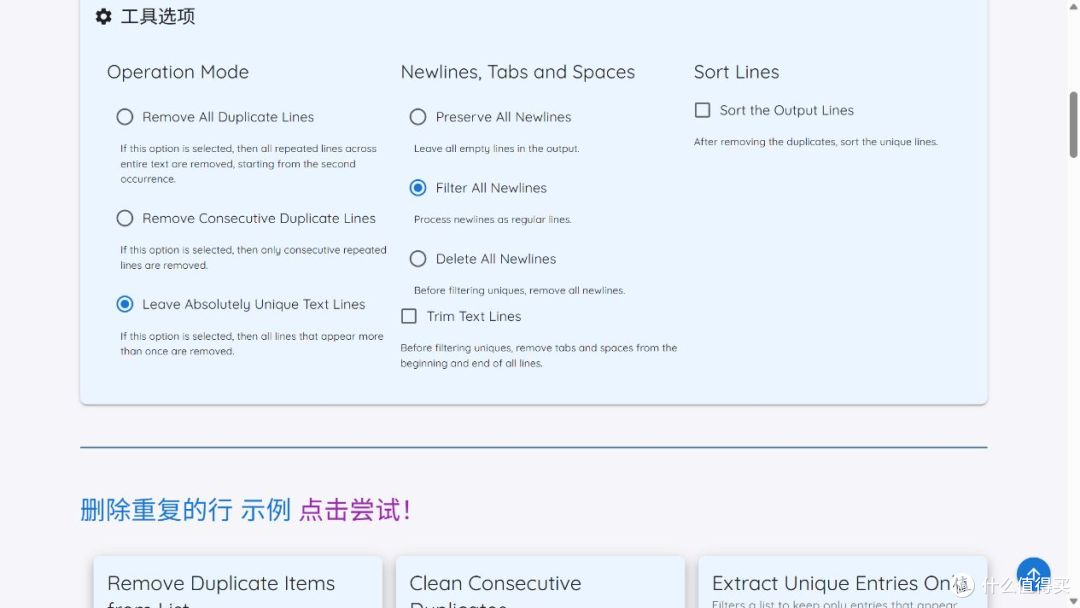The image size is (1080, 608).
Task: Select Preserve All Newlines radio option
Action: point(418,117)
